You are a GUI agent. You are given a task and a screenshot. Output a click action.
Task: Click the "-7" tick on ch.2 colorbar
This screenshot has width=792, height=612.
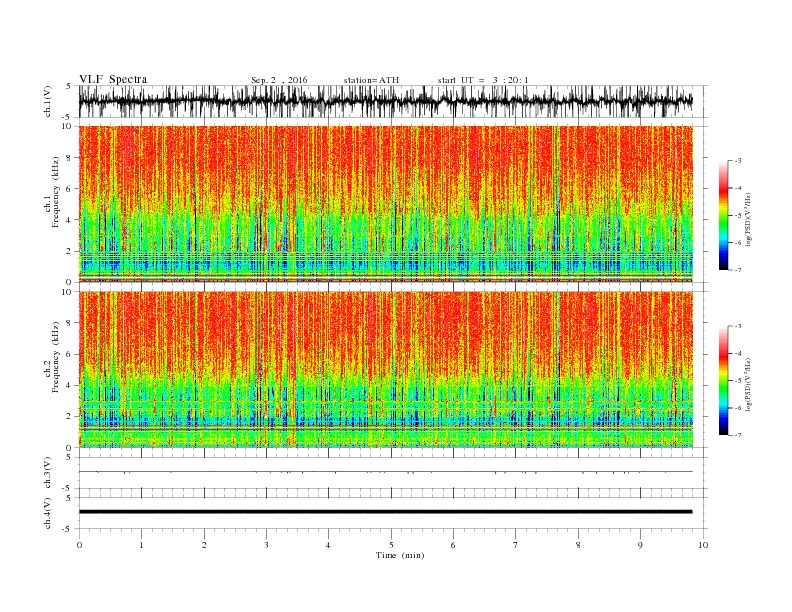coord(737,435)
